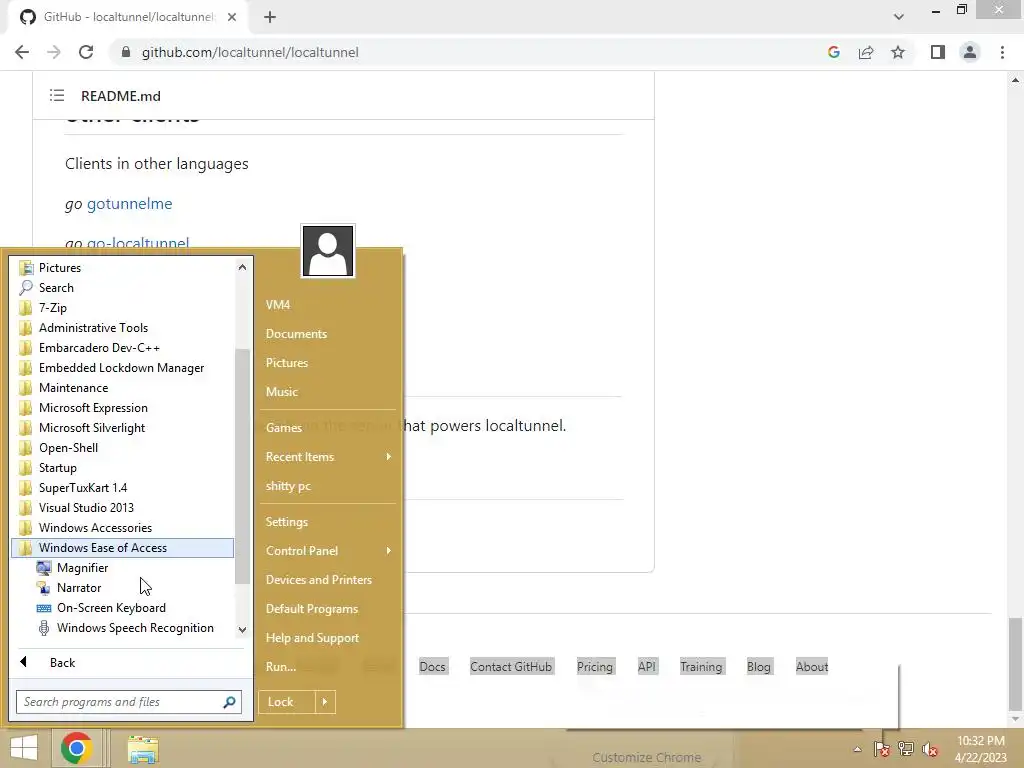This screenshot has width=1024, height=768.
Task: Click programs list scroll down arrow
Action: (x=242, y=630)
